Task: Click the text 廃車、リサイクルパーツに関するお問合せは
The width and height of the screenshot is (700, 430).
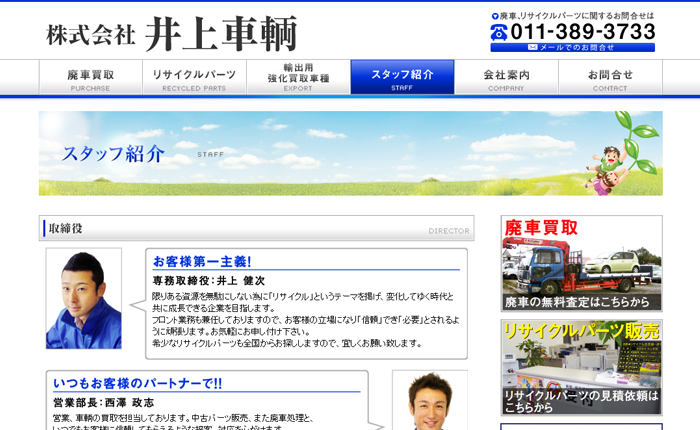Action: tap(576, 16)
